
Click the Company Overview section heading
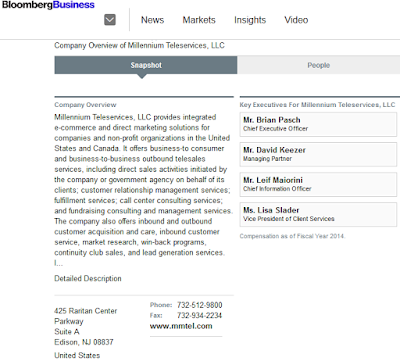tap(85, 105)
